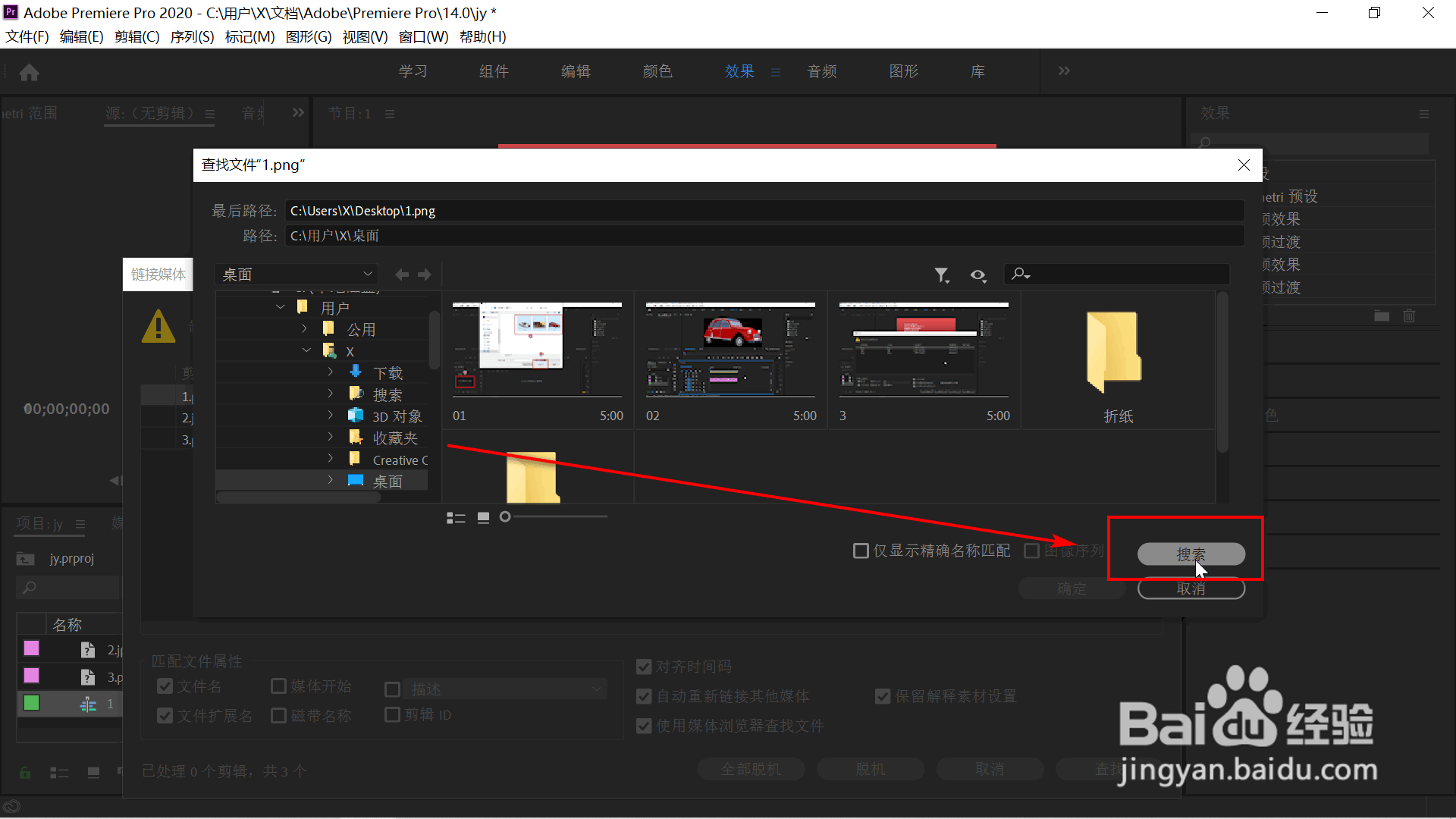Toggle 自动重新链接其他媒体 checkbox
The image size is (1456, 819).
(x=644, y=696)
